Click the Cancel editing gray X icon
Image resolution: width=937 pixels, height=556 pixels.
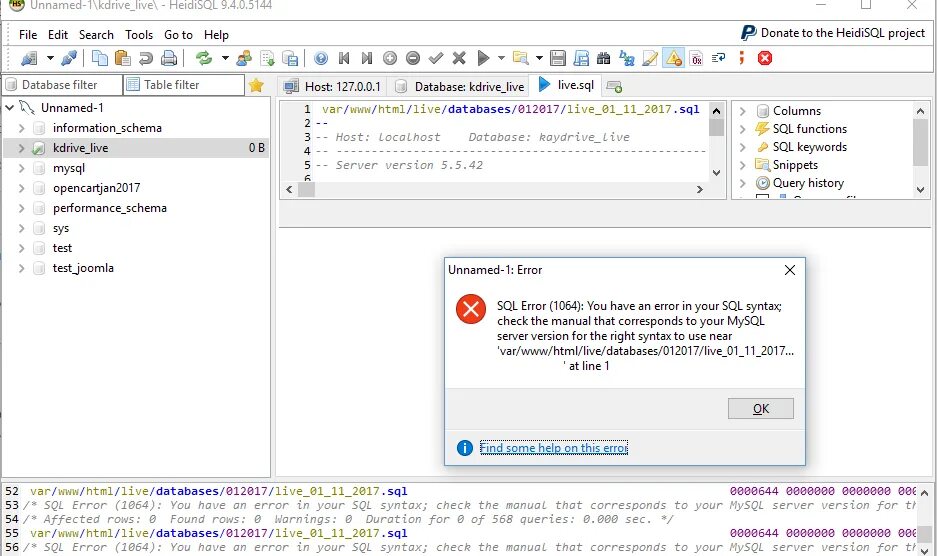tap(459, 58)
